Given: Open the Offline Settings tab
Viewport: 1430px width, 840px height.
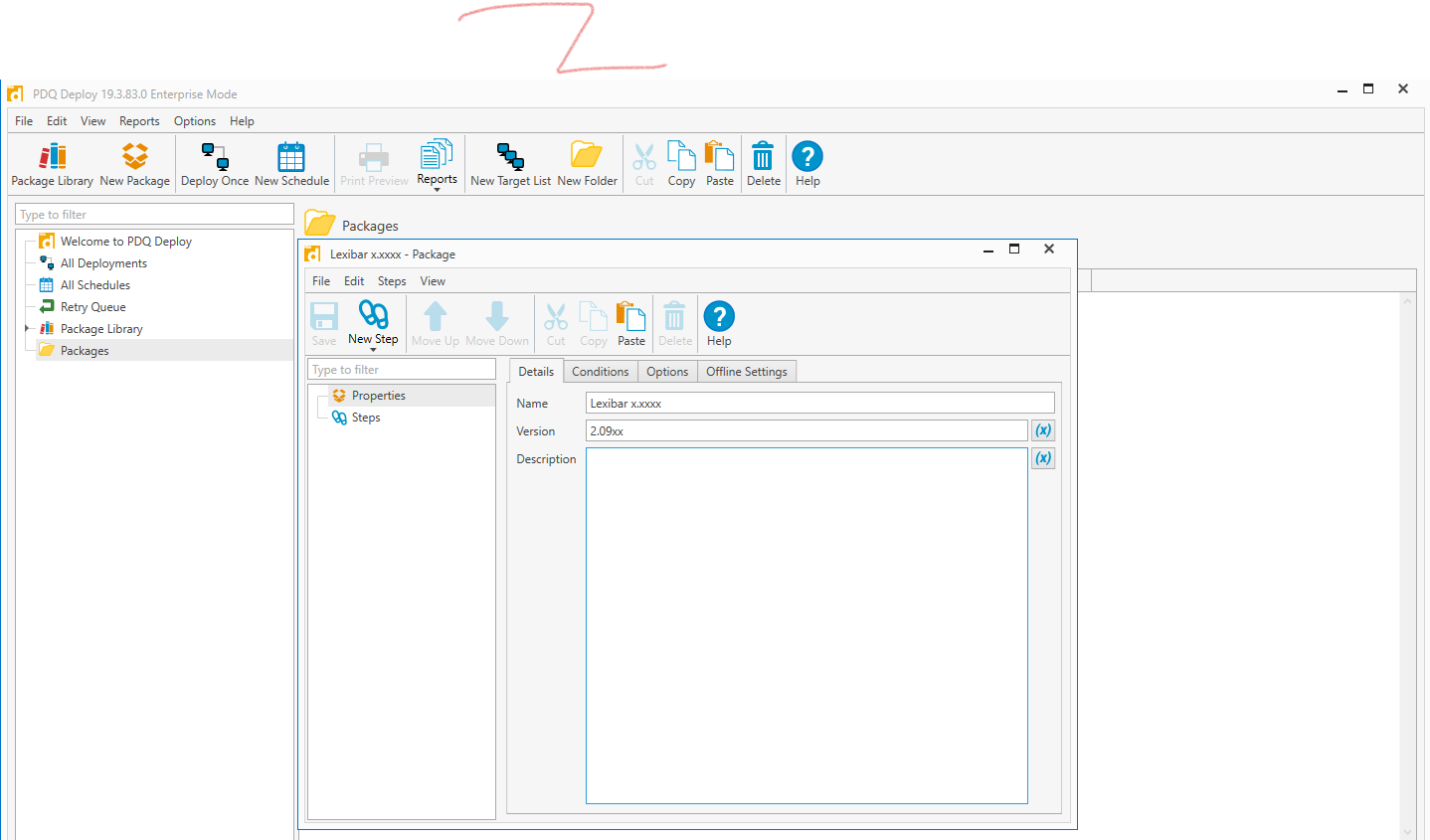Looking at the screenshot, I should tap(746, 372).
